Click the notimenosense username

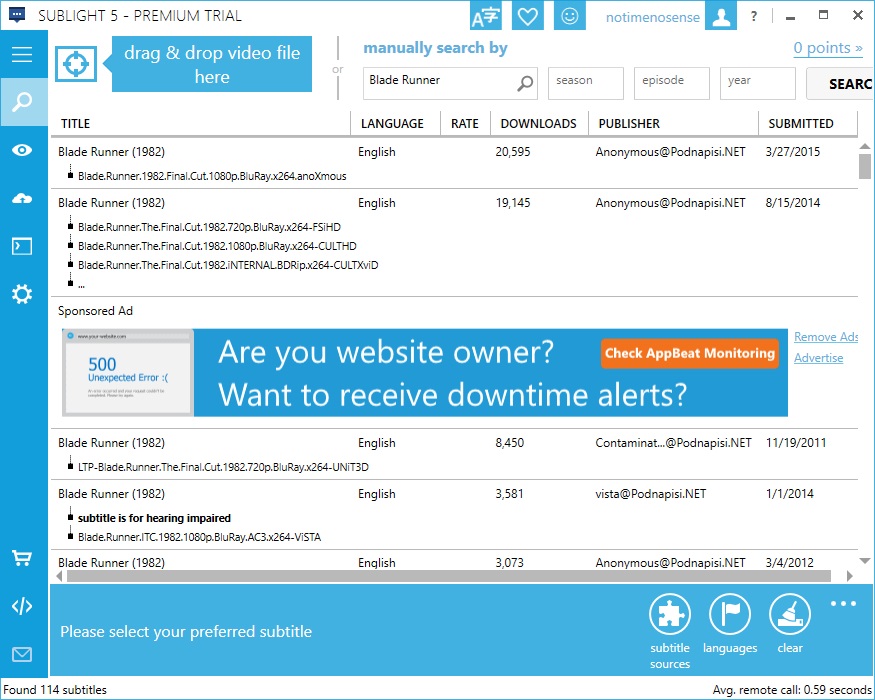(x=653, y=17)
